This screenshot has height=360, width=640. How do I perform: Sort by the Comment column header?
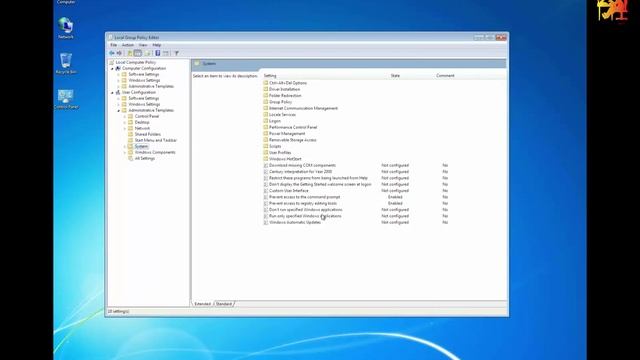445,76
